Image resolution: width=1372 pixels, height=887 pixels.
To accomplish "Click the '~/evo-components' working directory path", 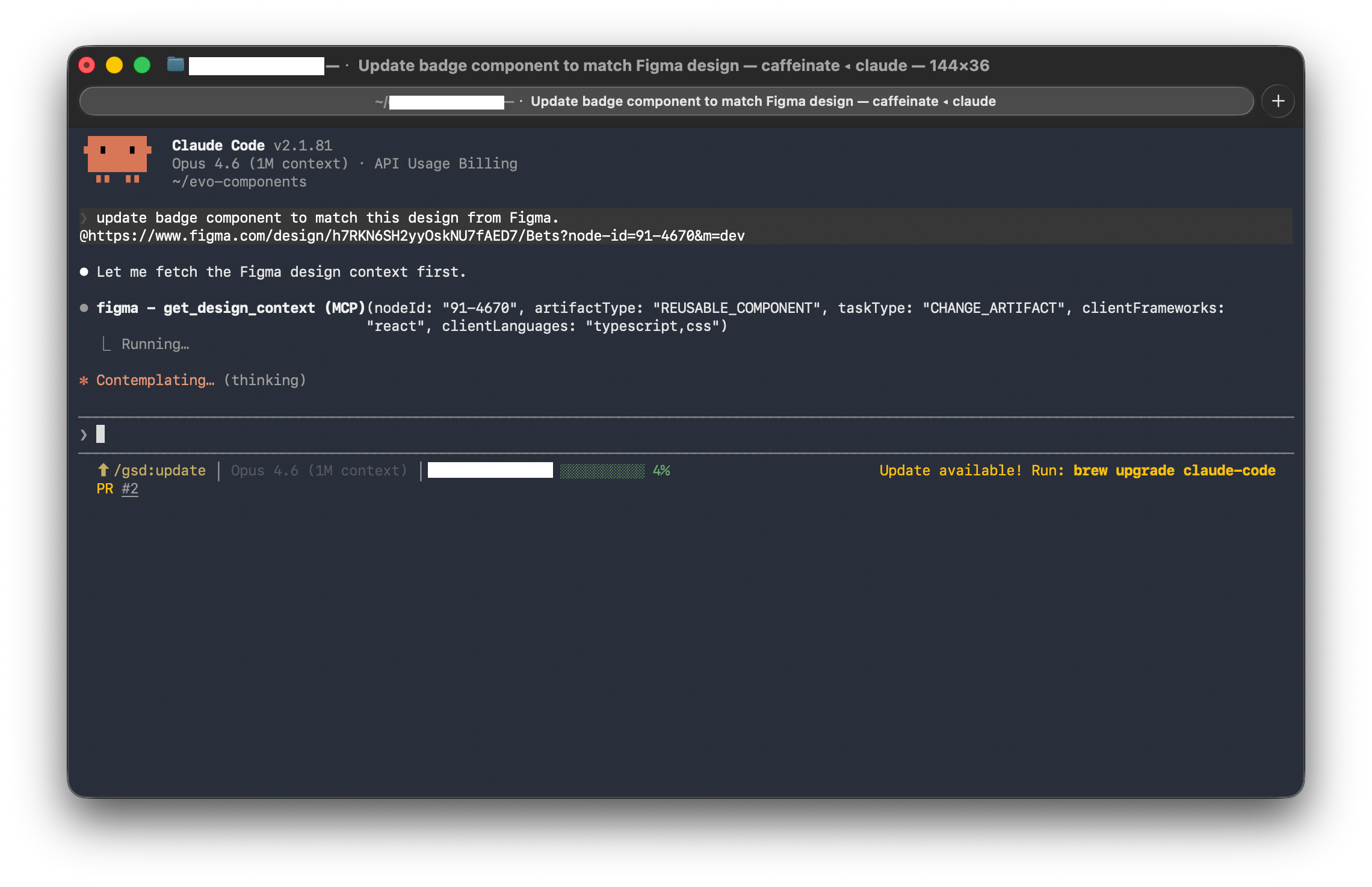I will (239, 182).
